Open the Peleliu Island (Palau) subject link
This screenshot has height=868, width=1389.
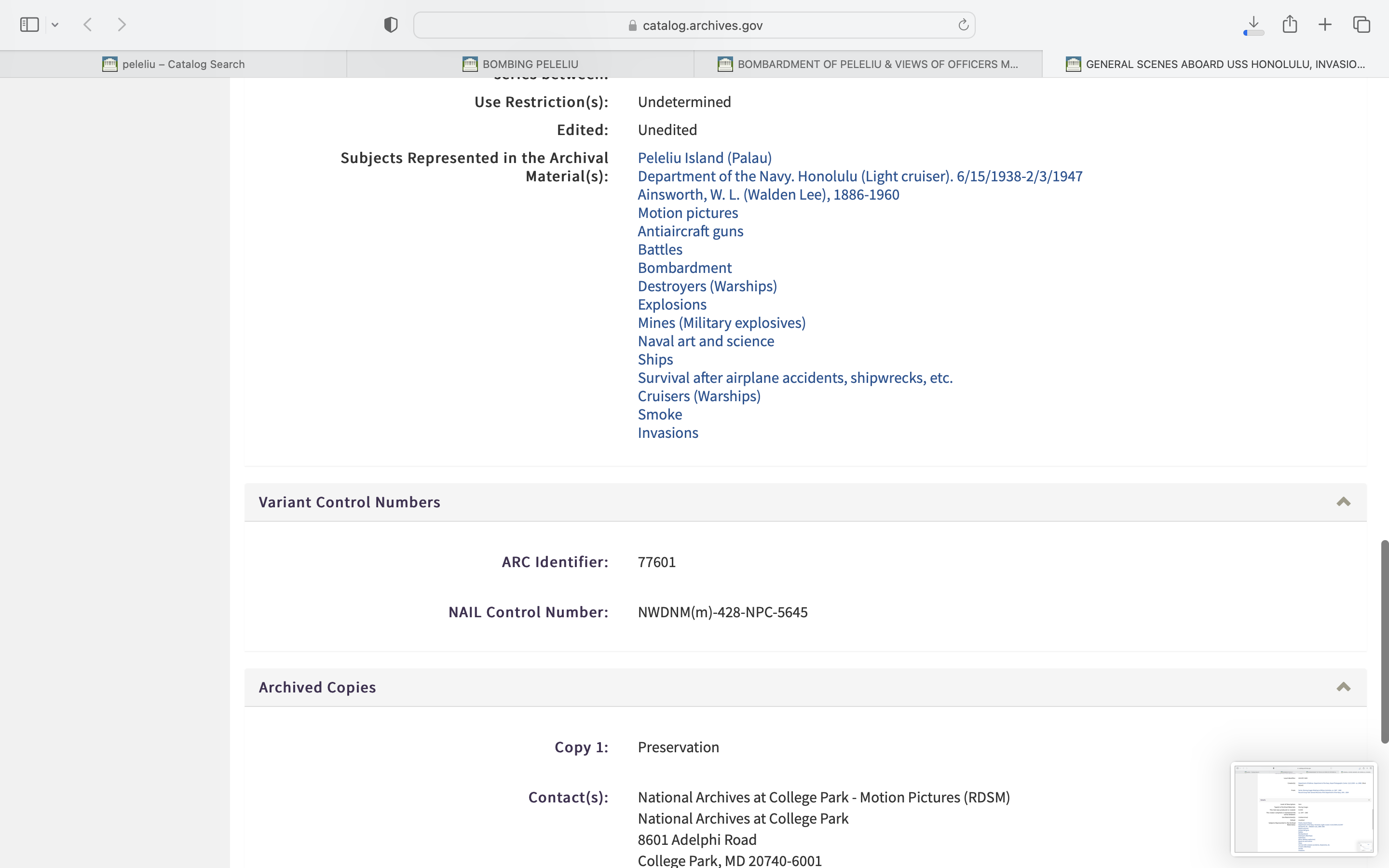point(704,158)
